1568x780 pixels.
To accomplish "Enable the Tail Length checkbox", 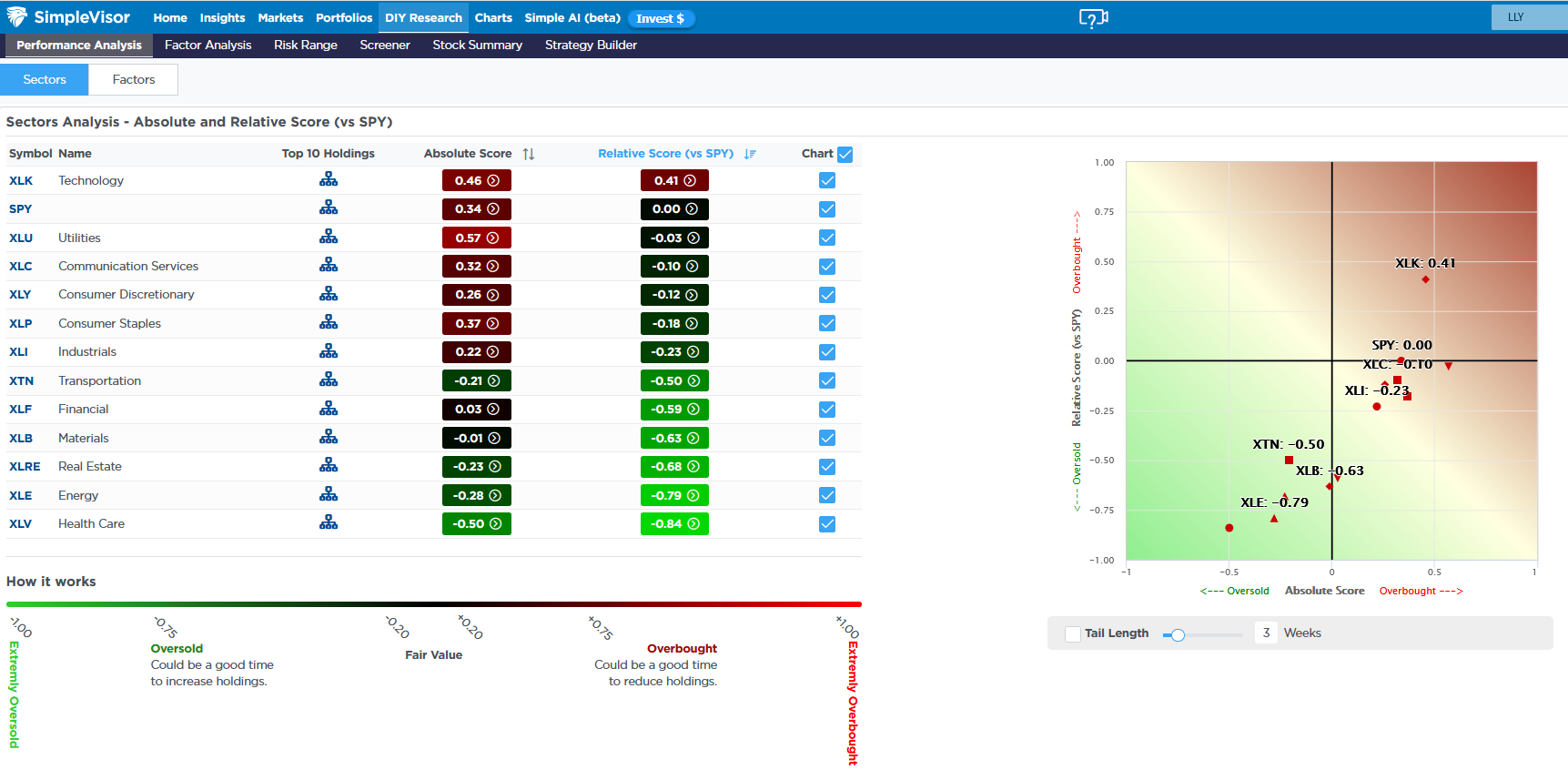I will click(x=1073, y=633).
